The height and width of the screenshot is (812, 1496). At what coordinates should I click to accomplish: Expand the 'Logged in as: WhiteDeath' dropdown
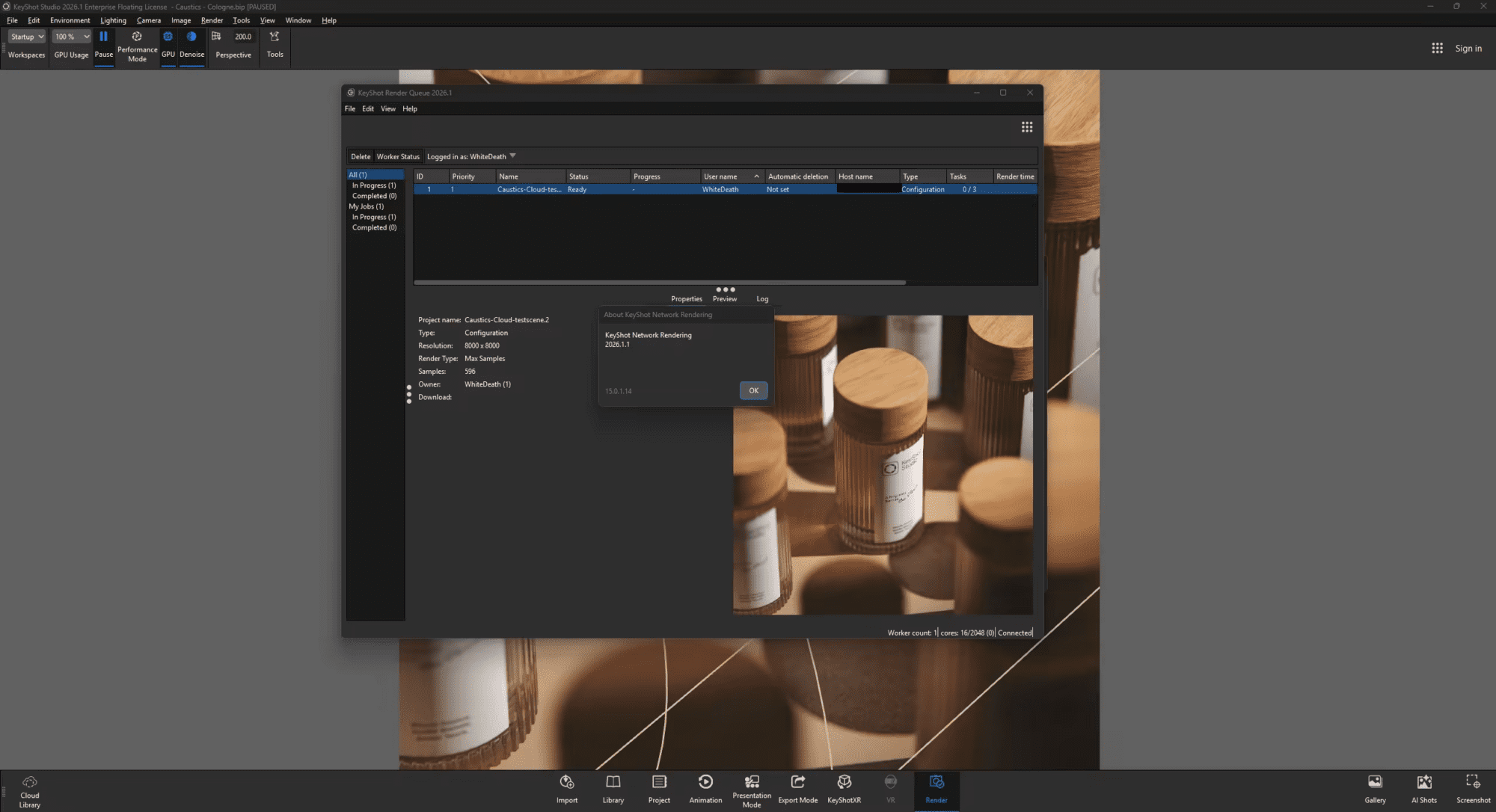[x=470, y=156]
